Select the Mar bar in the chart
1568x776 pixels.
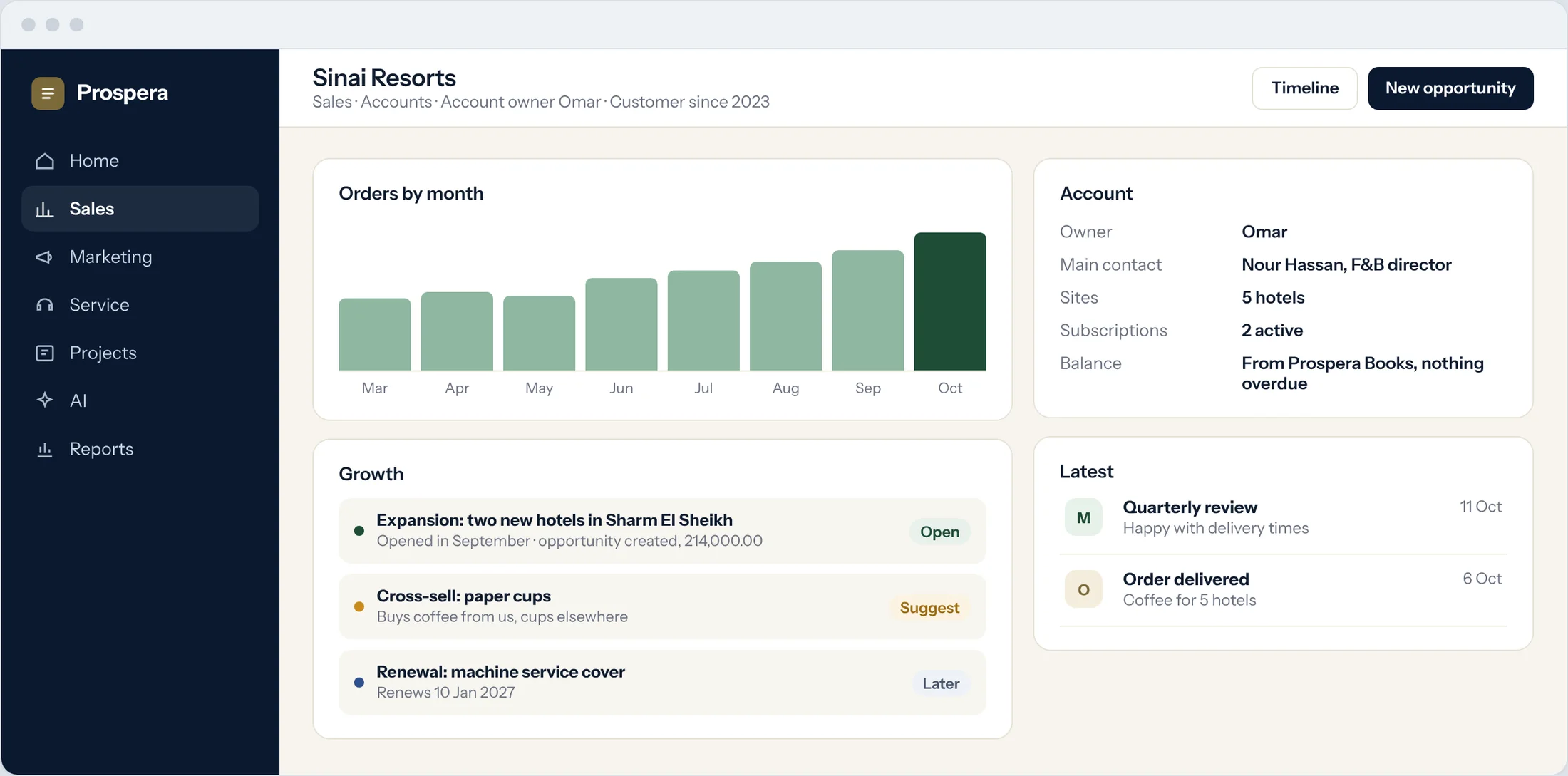[375, 334]
